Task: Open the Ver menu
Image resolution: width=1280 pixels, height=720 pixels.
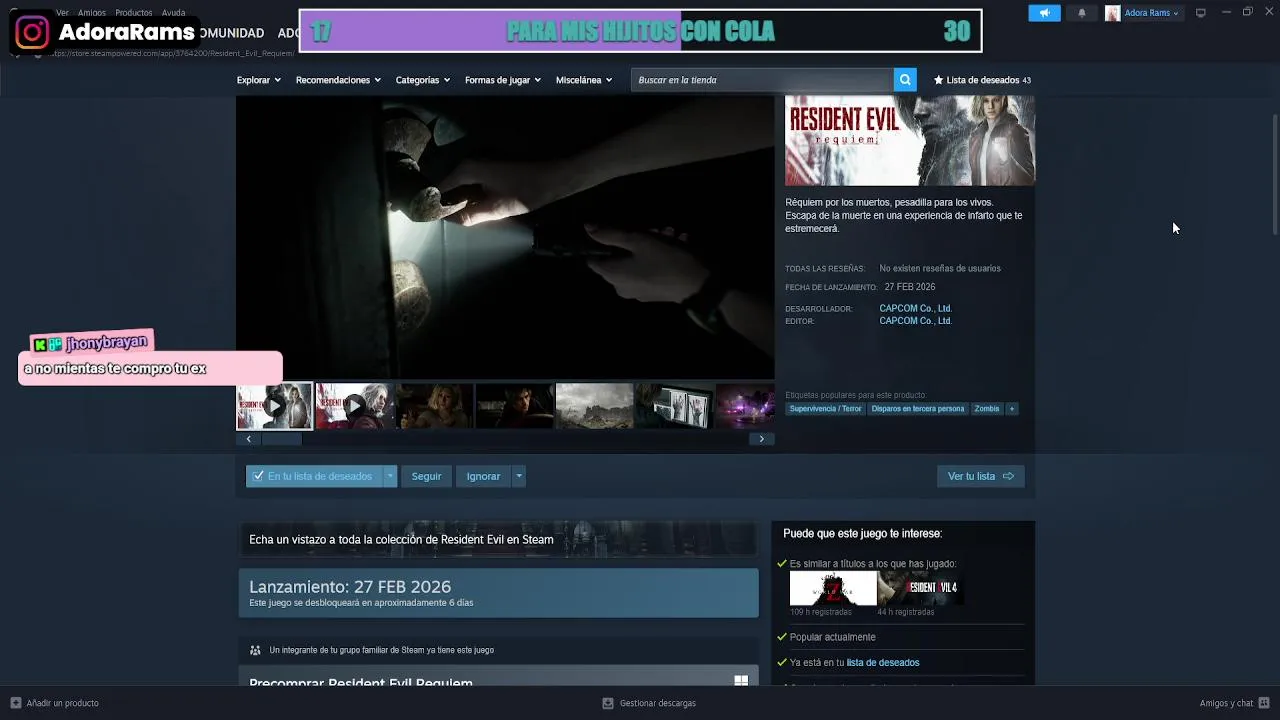Action: coord(62,13)
